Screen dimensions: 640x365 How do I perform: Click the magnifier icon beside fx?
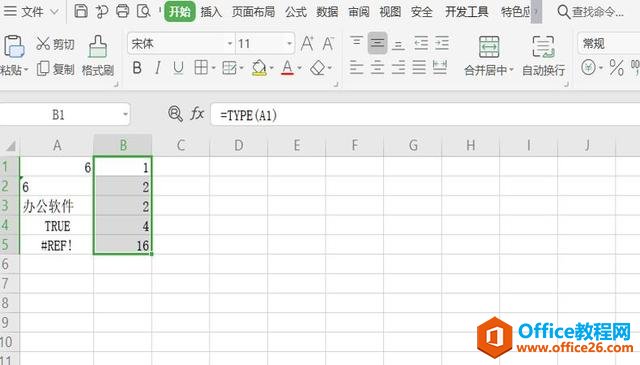click(x=175, y=114)
